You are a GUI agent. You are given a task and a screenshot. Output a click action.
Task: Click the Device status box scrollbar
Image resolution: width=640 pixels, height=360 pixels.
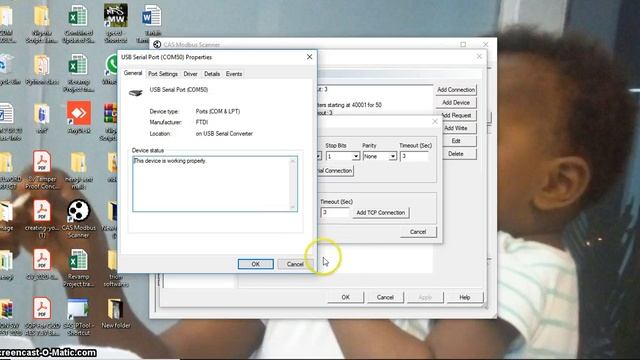pyautogui.click(x=292, y=184)
